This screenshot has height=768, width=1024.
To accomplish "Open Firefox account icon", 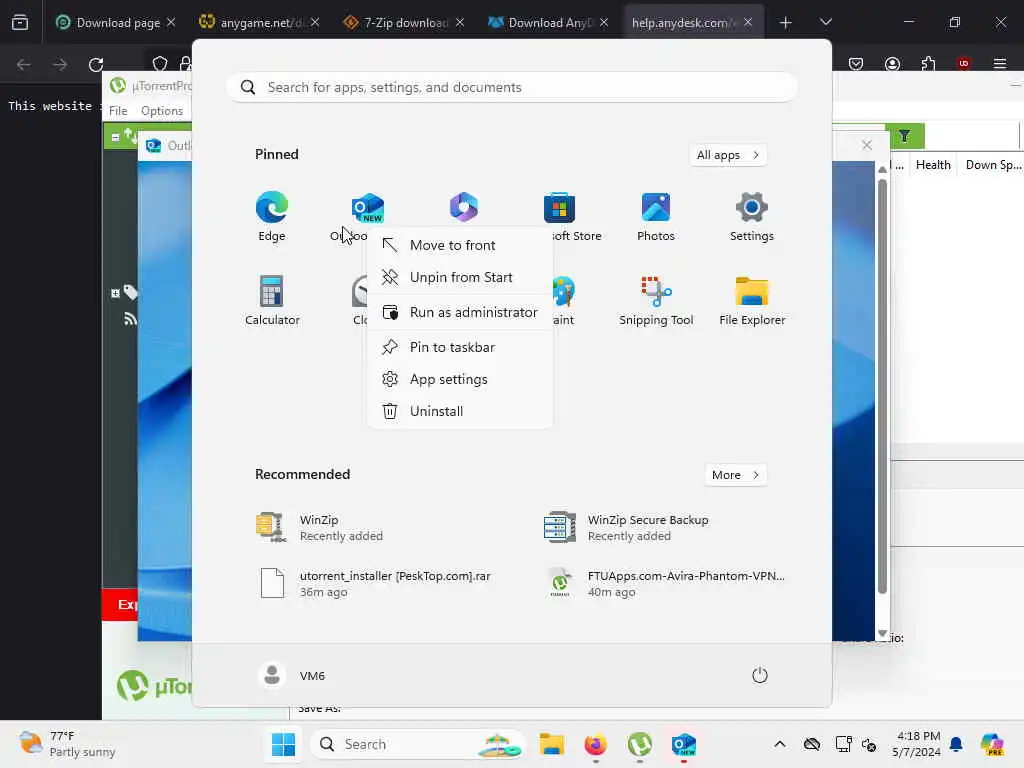I will [x=892, y=63].
